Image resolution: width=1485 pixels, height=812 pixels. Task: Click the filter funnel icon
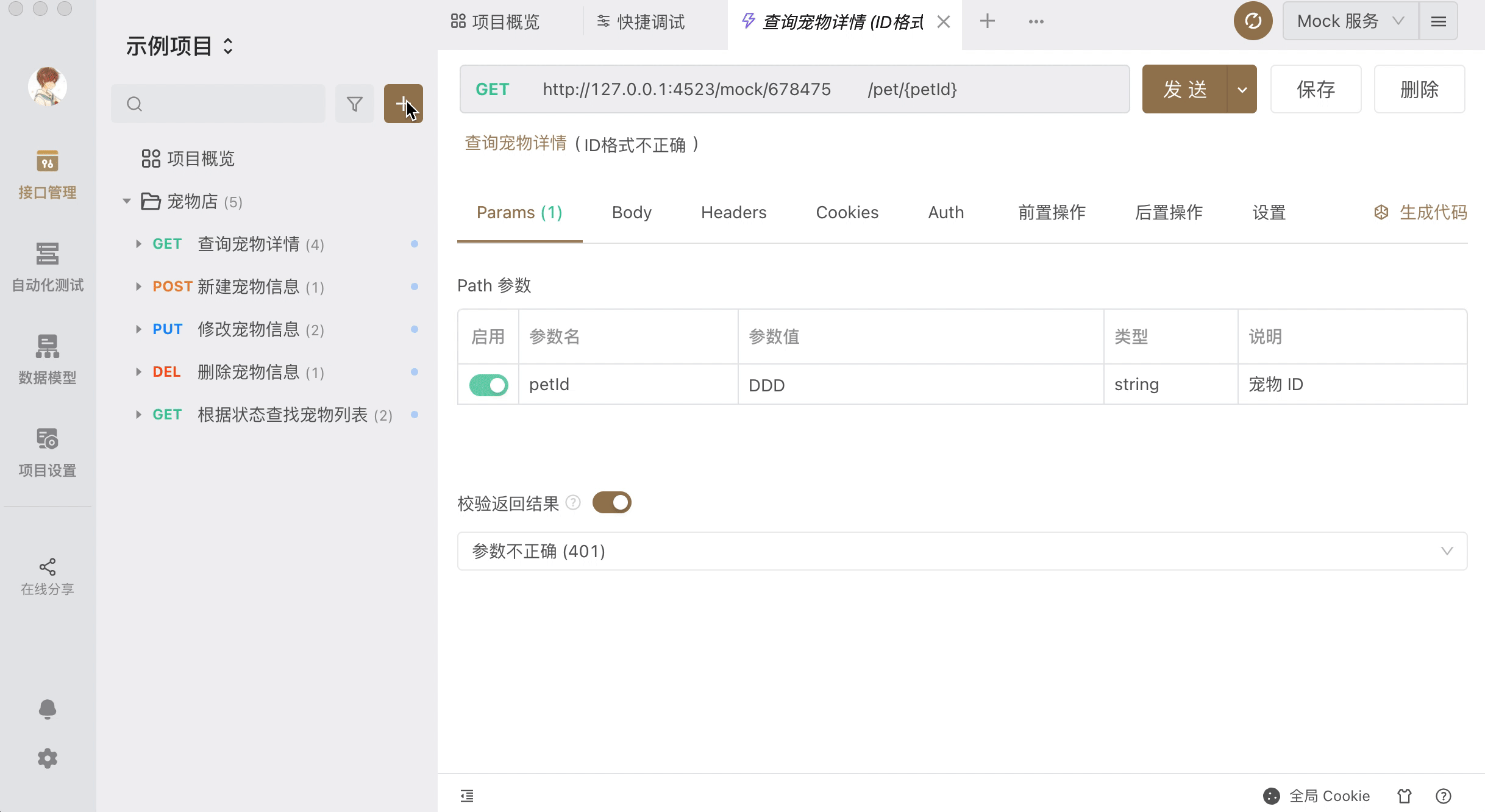point(354,104)
